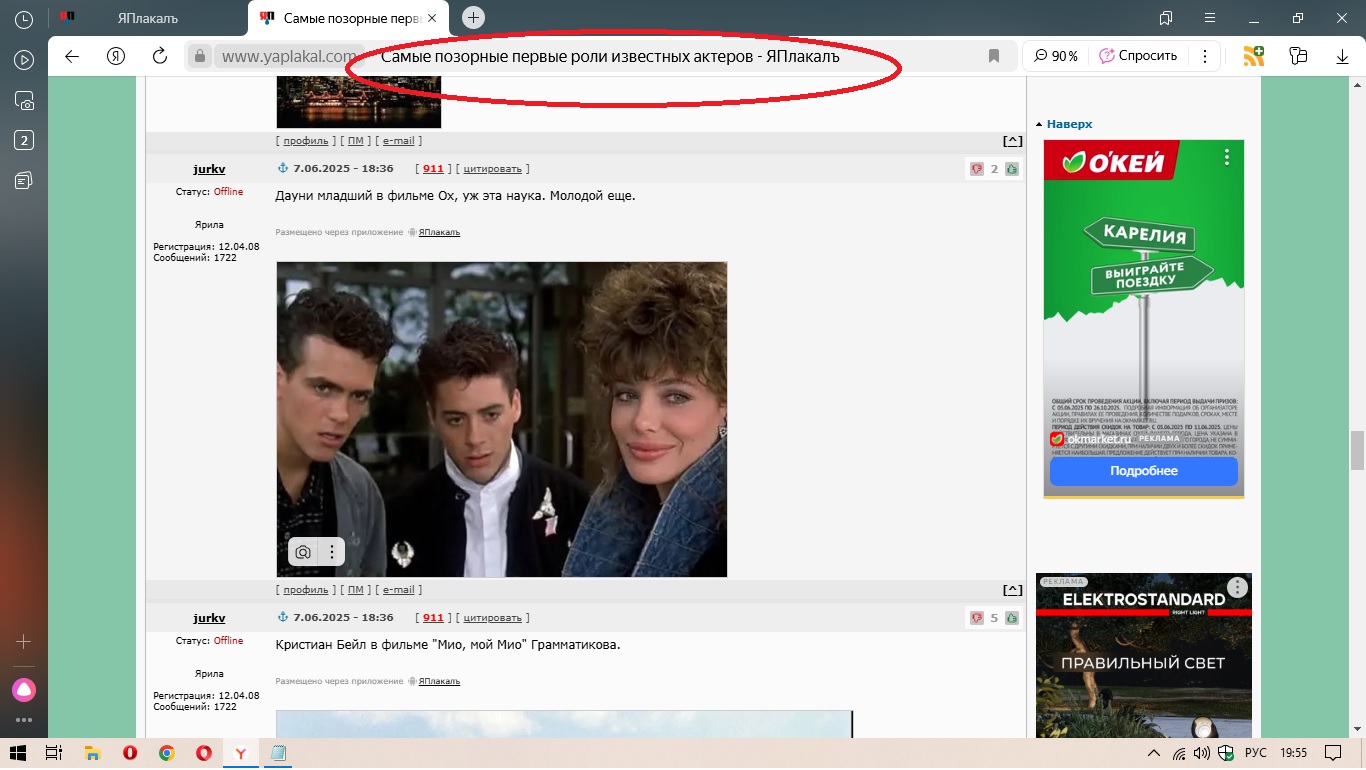Open ЯПлакалъ app link under Кристиан Бейл post

tap(439, 681)
